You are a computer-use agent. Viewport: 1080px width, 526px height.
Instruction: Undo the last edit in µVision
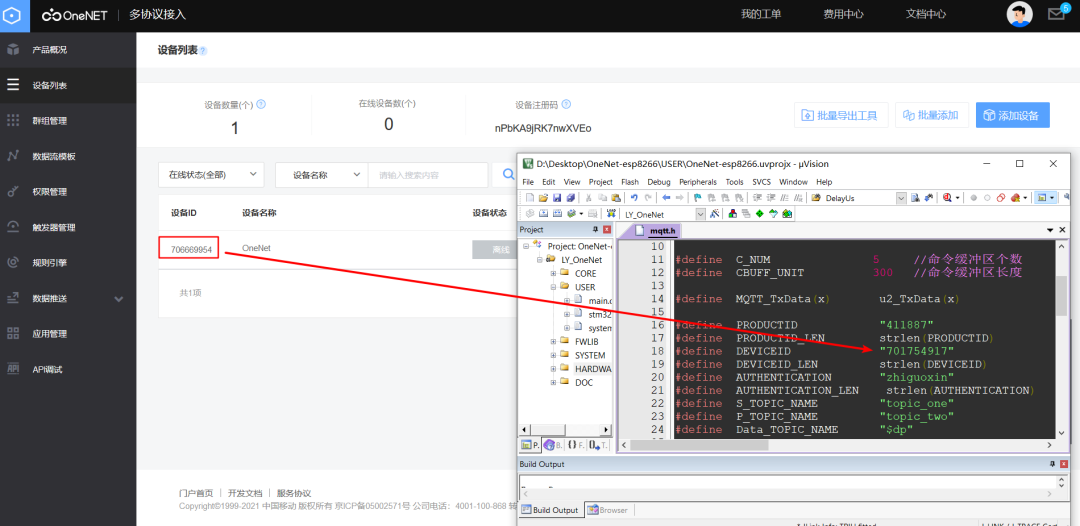[x=634, y=198]
